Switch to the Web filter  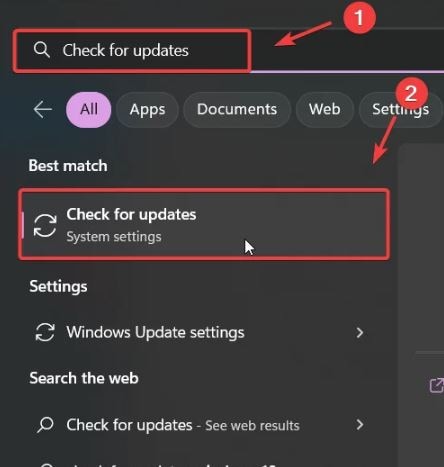pos(325,110)
